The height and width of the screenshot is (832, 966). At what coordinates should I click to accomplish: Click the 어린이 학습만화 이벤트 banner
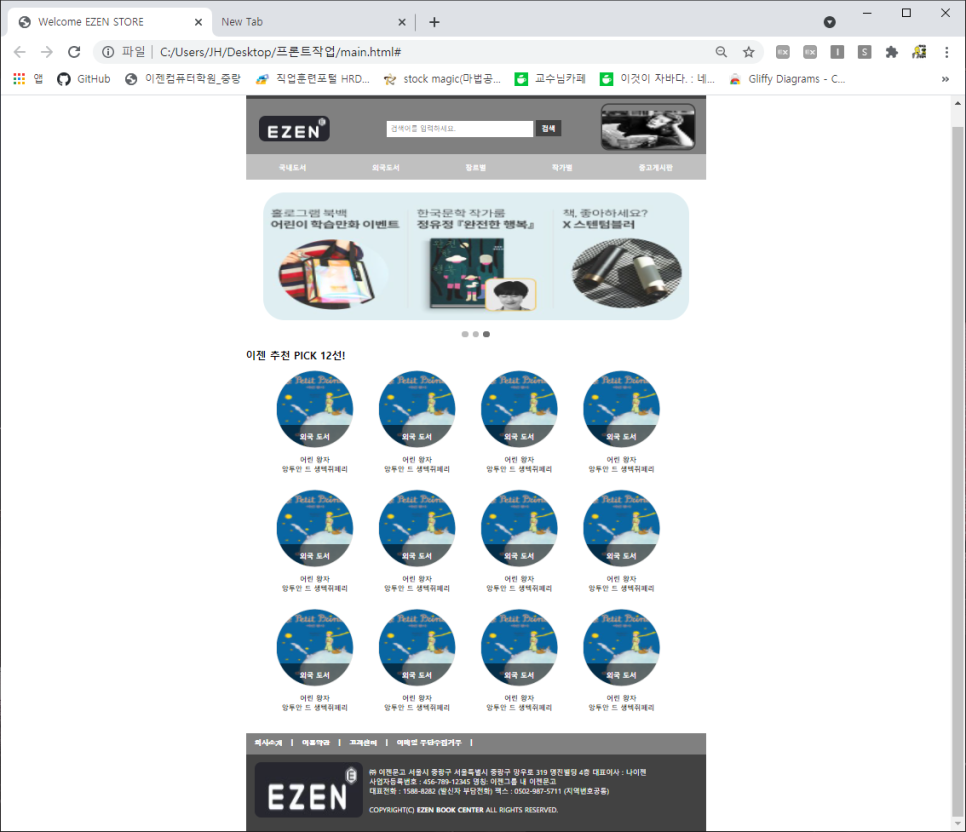[335, 256]
